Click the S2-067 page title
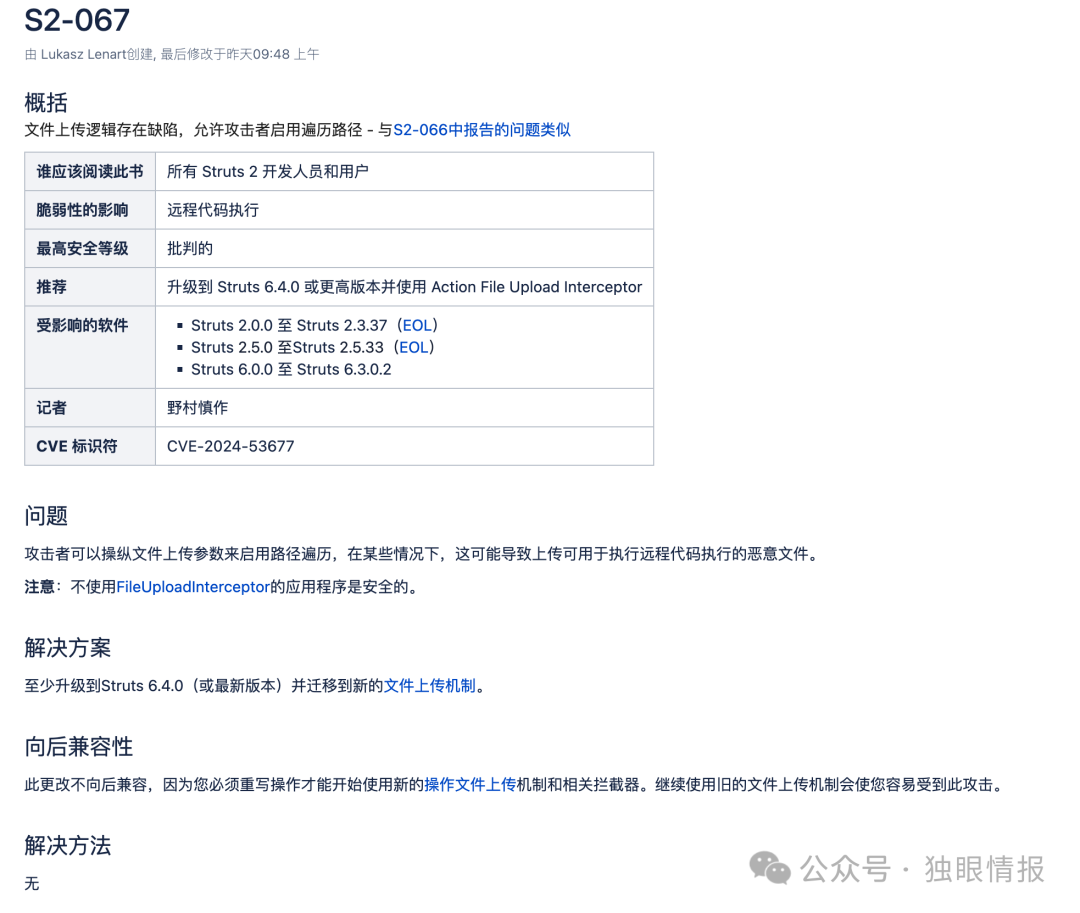The image size is (1080, 913). pos(77,21)
